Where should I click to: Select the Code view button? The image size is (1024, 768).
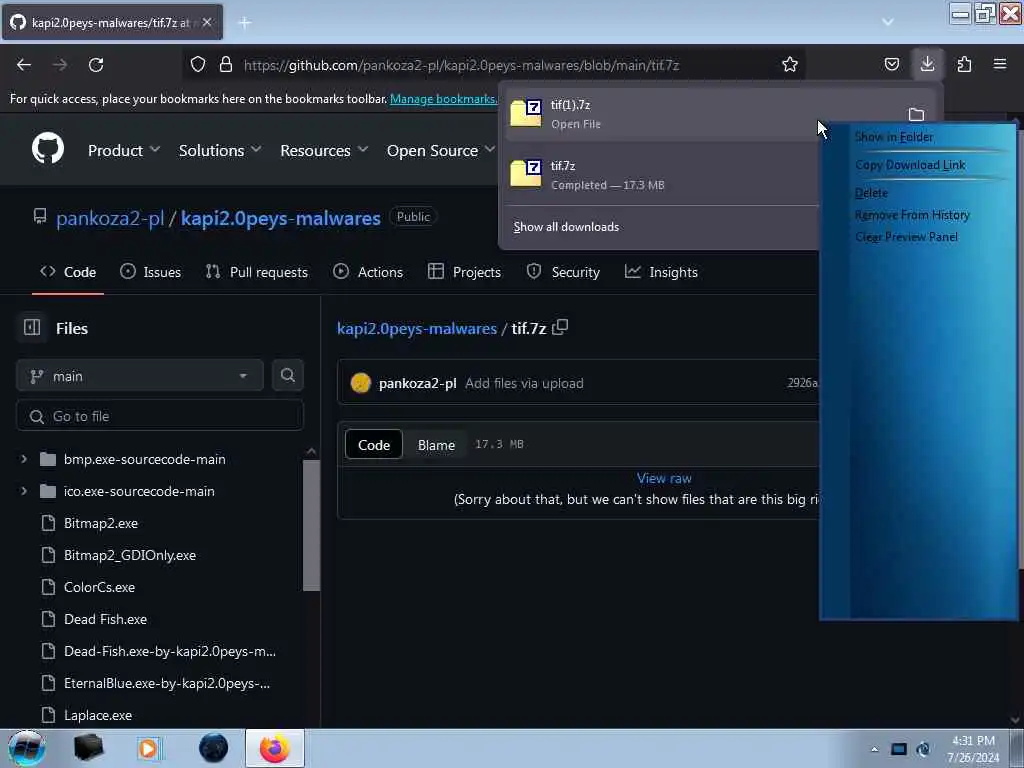pyautogui.click(x=374, y=445)
